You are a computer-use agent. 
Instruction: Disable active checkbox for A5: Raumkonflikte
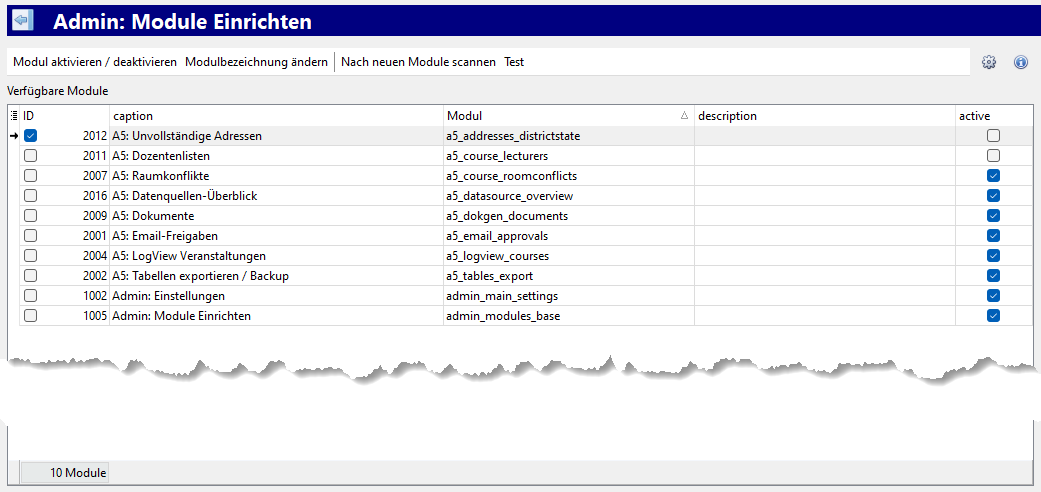pos(993,176)
